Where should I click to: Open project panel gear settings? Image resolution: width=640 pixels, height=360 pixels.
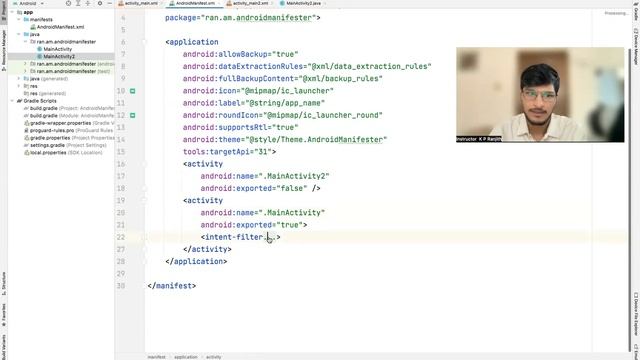coord(100,3)
